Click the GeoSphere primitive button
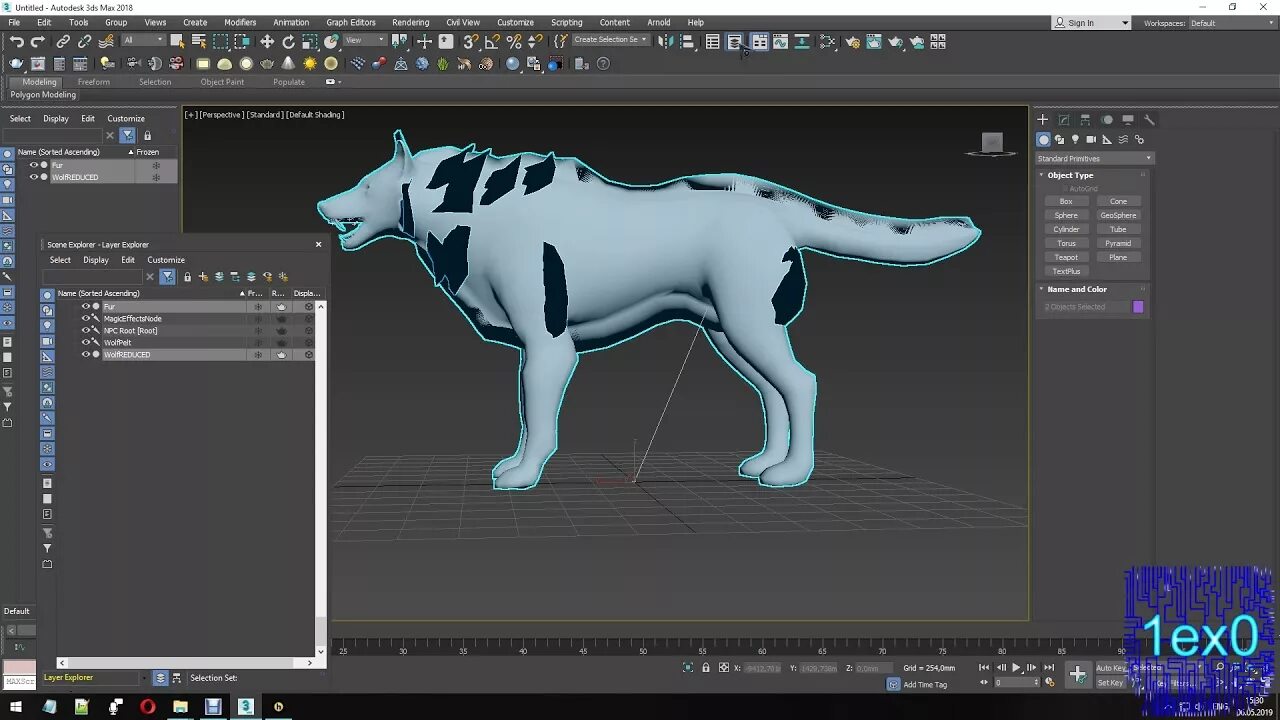1280x720 pixels. (1118, 215)
